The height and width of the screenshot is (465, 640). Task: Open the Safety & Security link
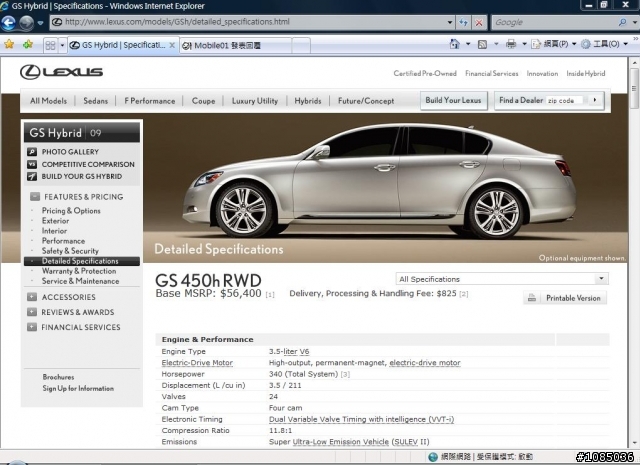[x=70, y=251]
